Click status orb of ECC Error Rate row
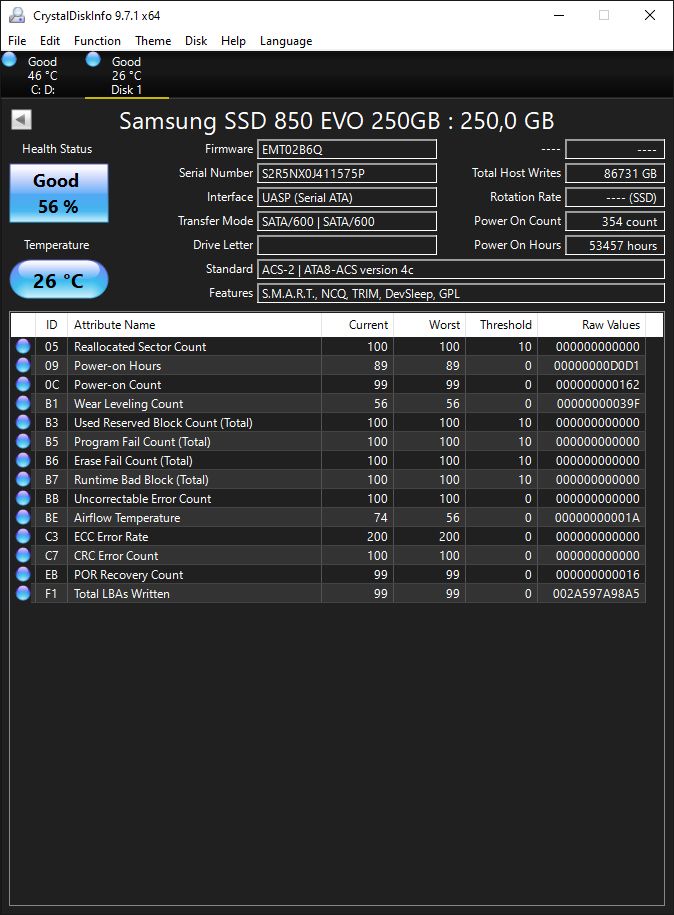 point(23,536)
